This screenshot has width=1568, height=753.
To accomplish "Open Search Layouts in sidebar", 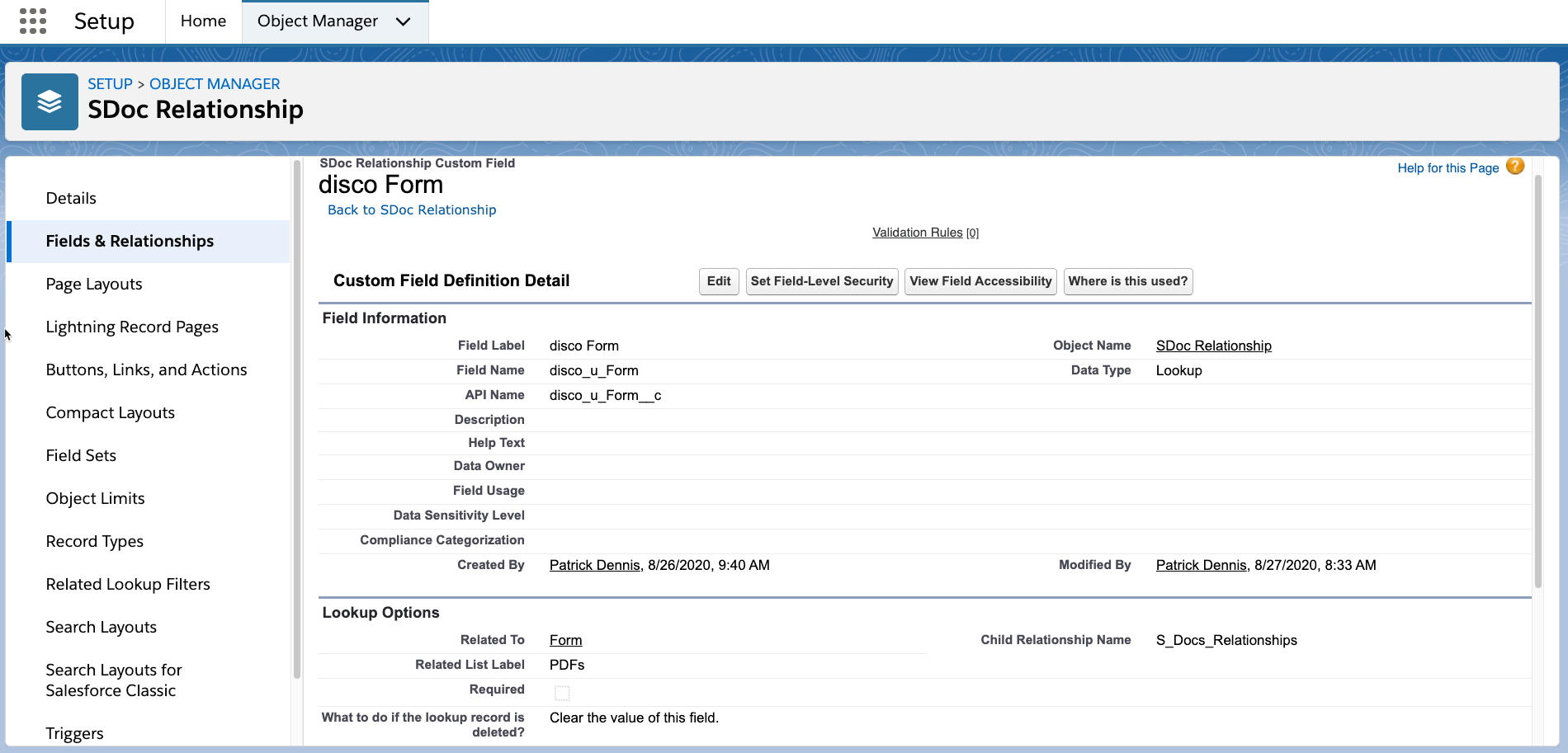I will pos(149,628).
